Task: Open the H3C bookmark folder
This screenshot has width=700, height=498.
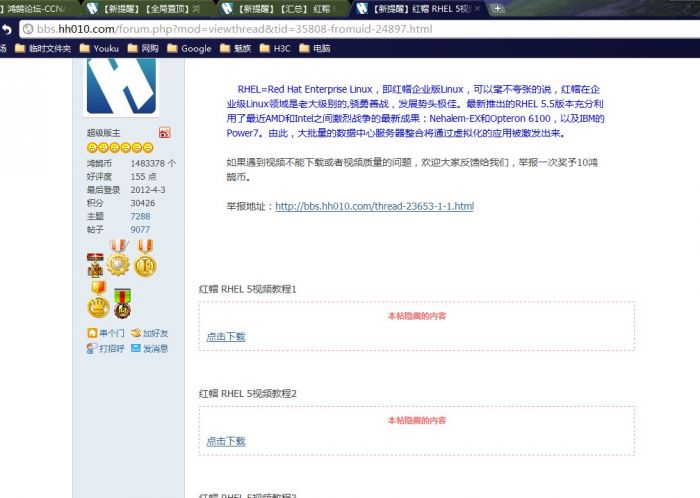Action: (275, 48)
